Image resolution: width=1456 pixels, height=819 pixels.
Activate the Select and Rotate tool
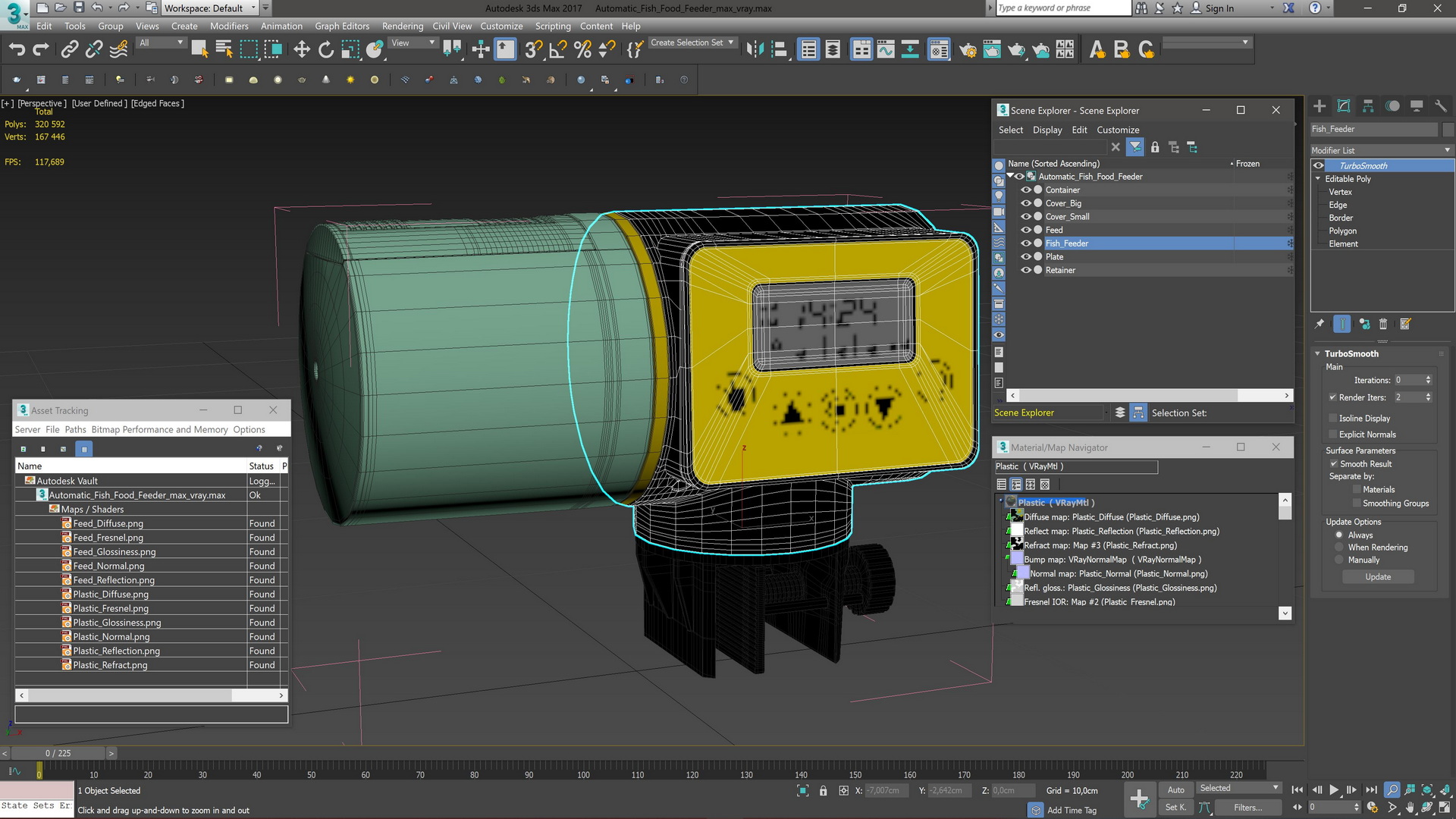(x=326, y=50)
